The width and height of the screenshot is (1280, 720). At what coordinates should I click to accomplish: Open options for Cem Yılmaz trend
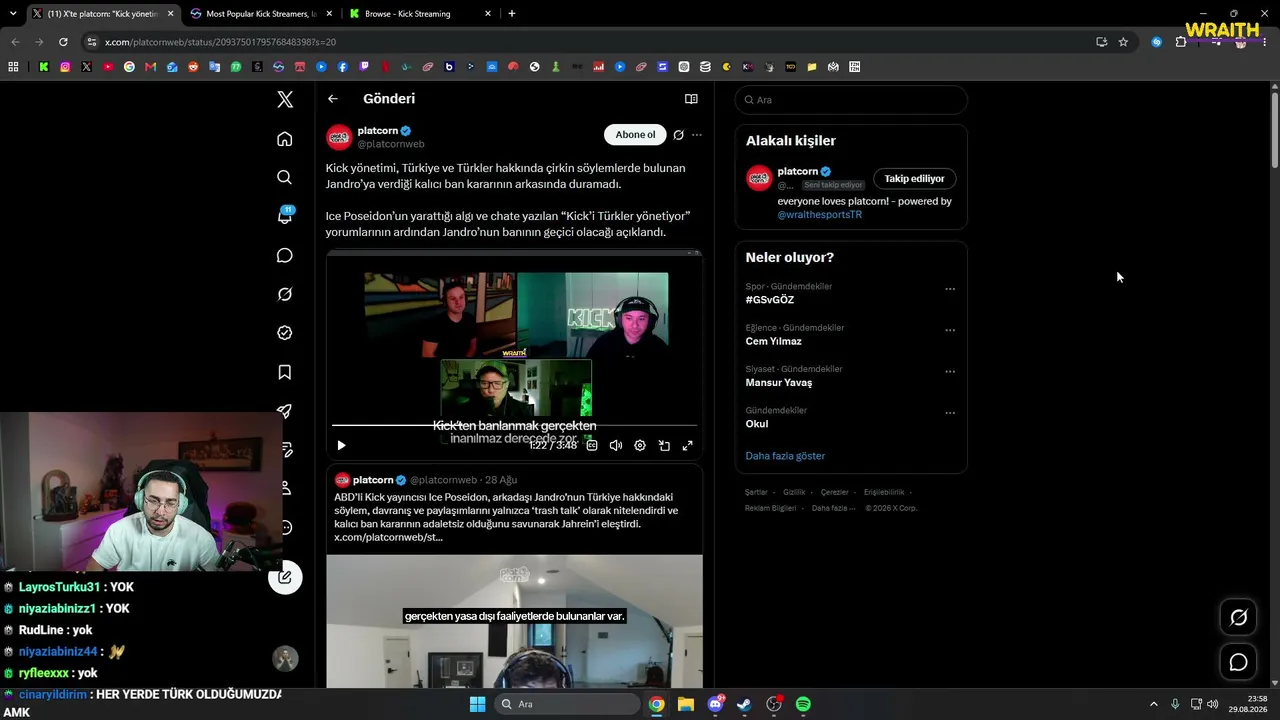(x=950, y=330)
